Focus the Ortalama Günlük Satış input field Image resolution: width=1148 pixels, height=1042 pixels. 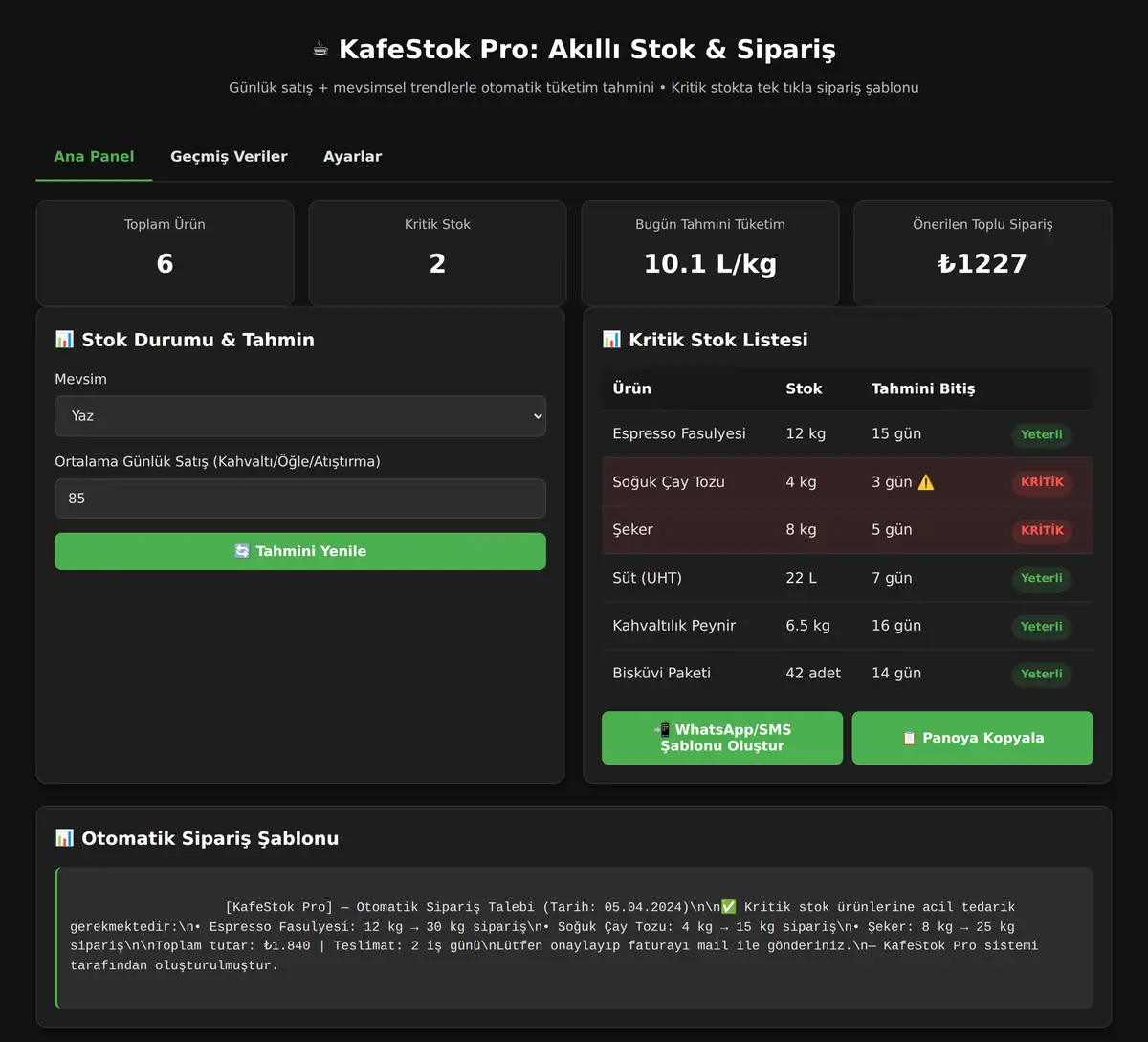(x=300, y=499)
